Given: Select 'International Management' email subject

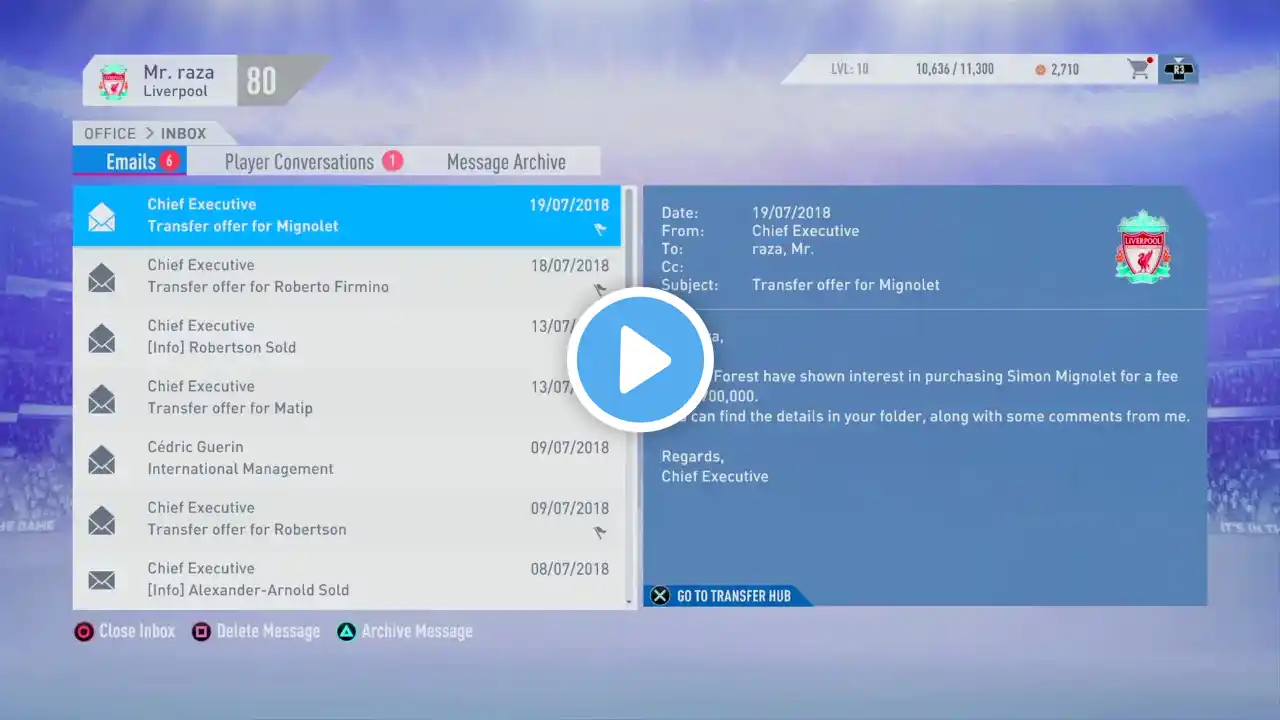Looking at the screenshot, I should (x=240, y=469).
